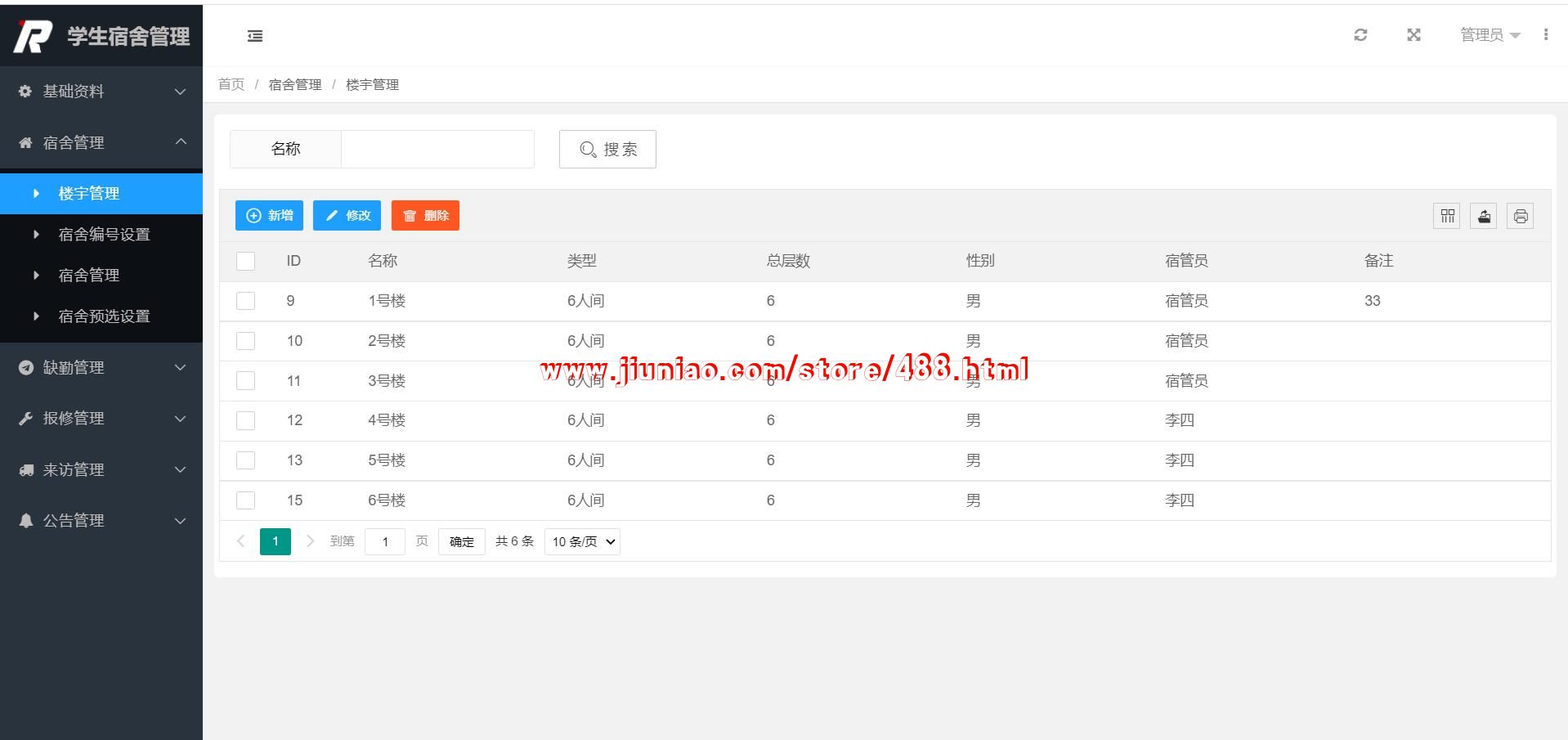Check the select-all checkbox in table header
This screenshot has height=740, width=1568.
click(x=245, y=261)
